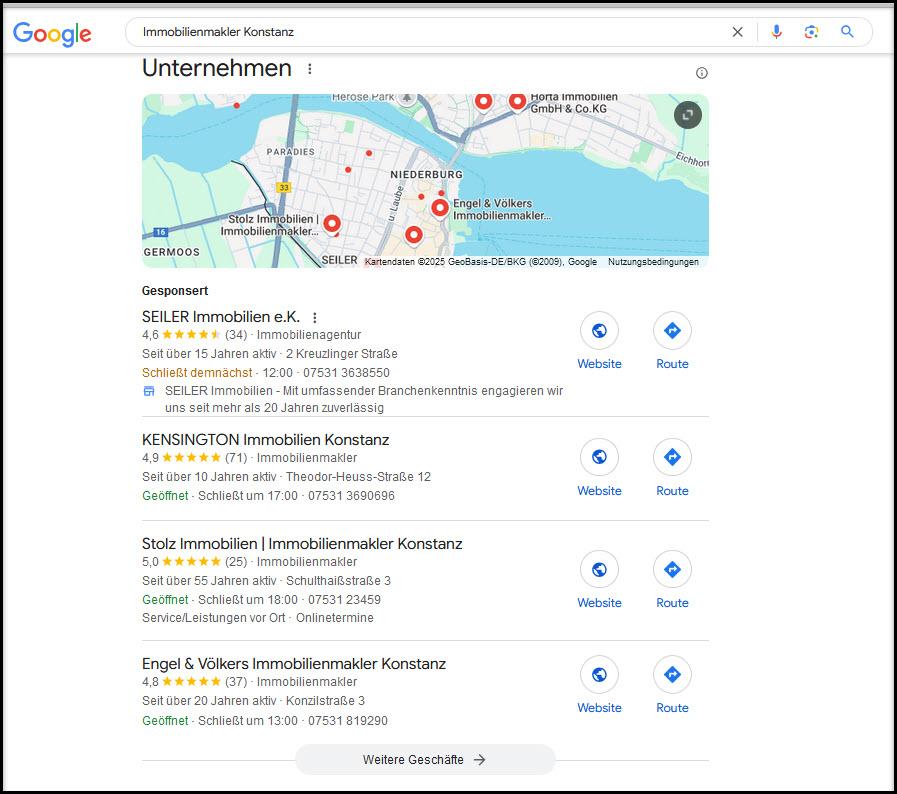Expand the map to fullscreen
Image resolution: width=897 pixels, height=794 pixels.
tap(688, 115)
